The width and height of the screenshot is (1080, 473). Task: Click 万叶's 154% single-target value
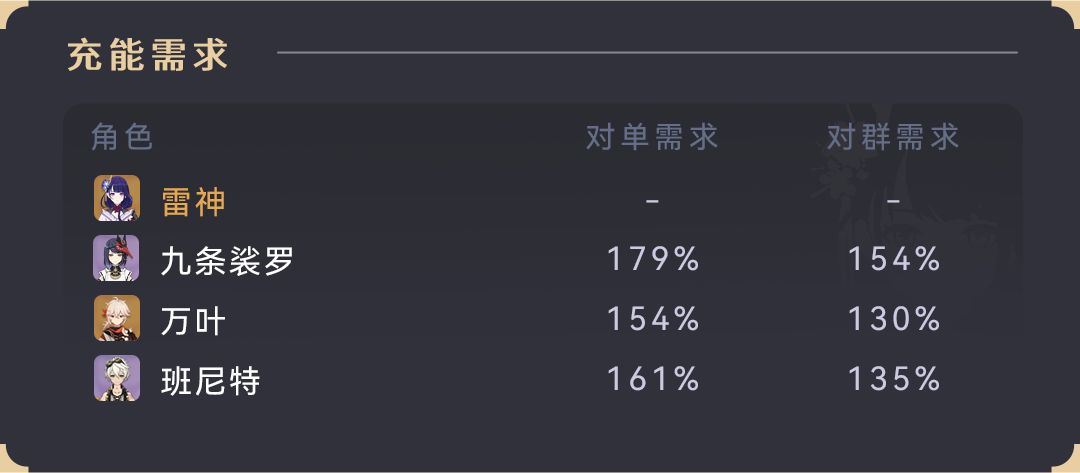(x=653, y=320)
